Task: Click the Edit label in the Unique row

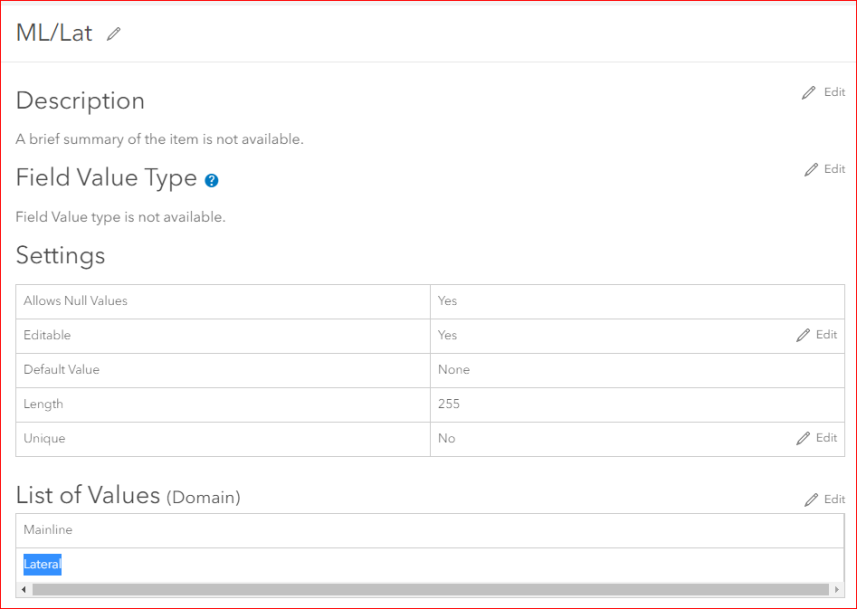Action: [826, 438]
